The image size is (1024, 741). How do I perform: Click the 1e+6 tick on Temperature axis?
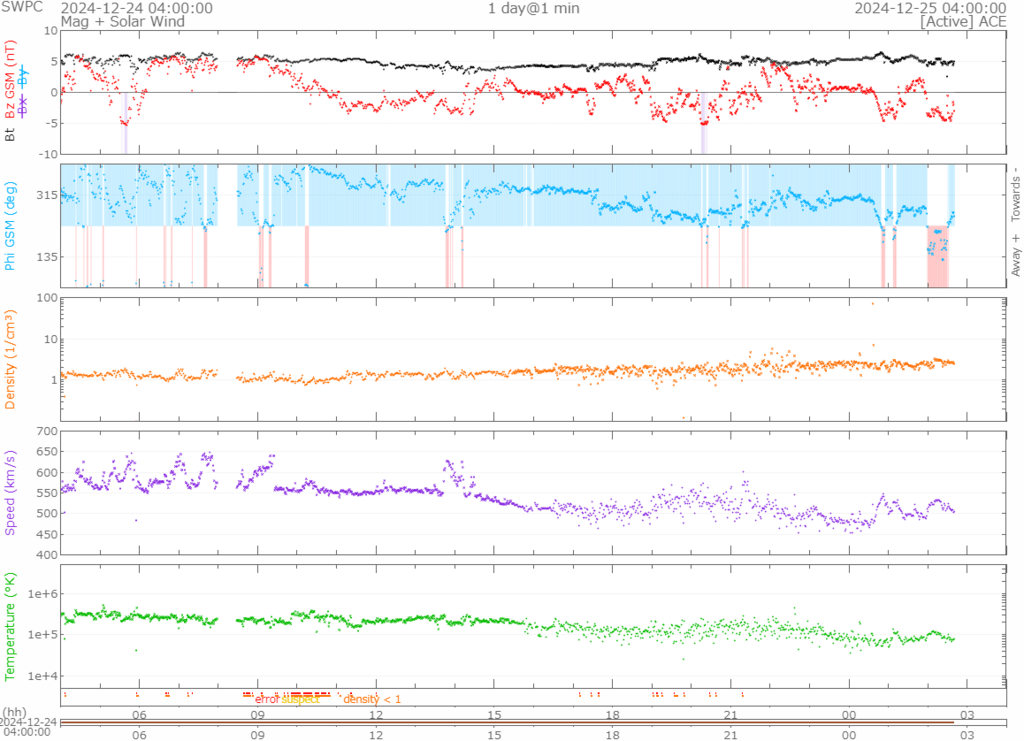(x=42, y=594)
